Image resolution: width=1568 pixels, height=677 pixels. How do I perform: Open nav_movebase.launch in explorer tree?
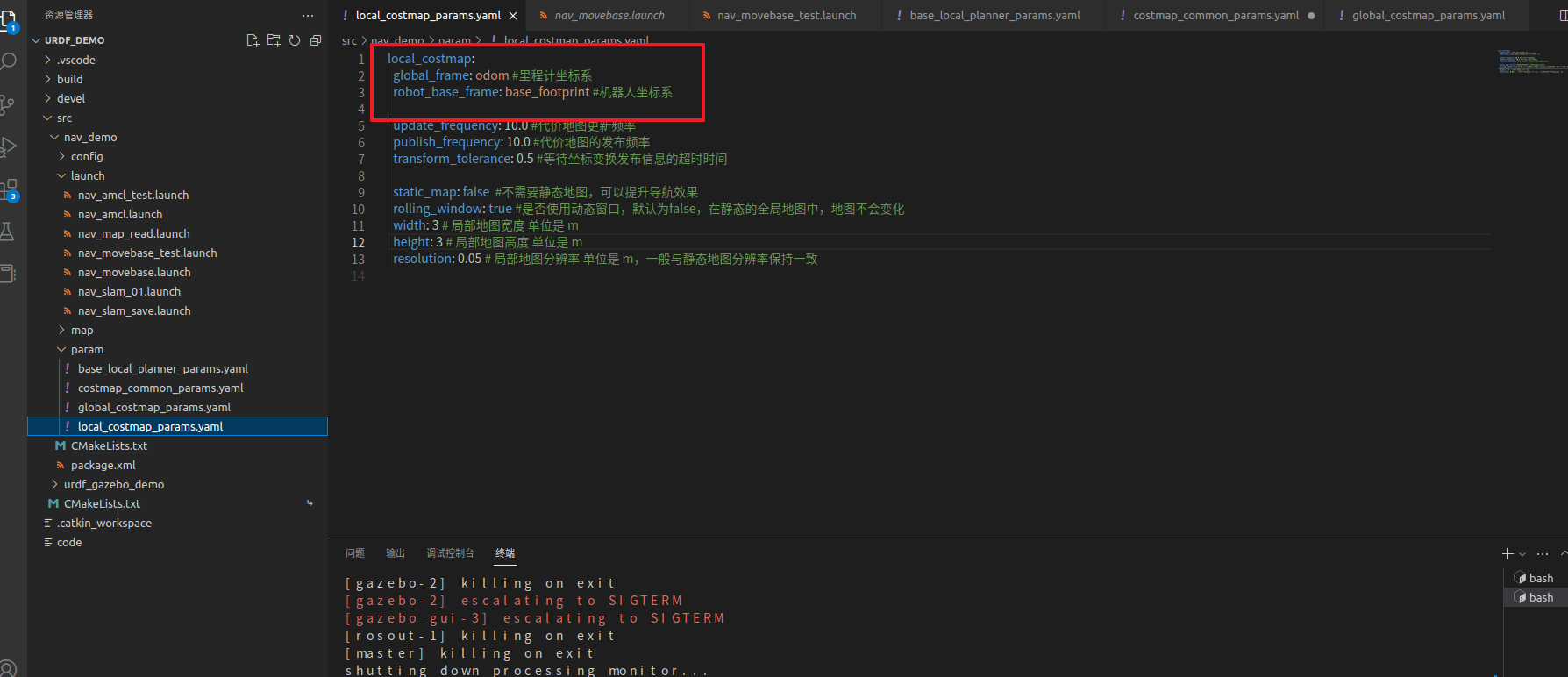tap(134, 272)
